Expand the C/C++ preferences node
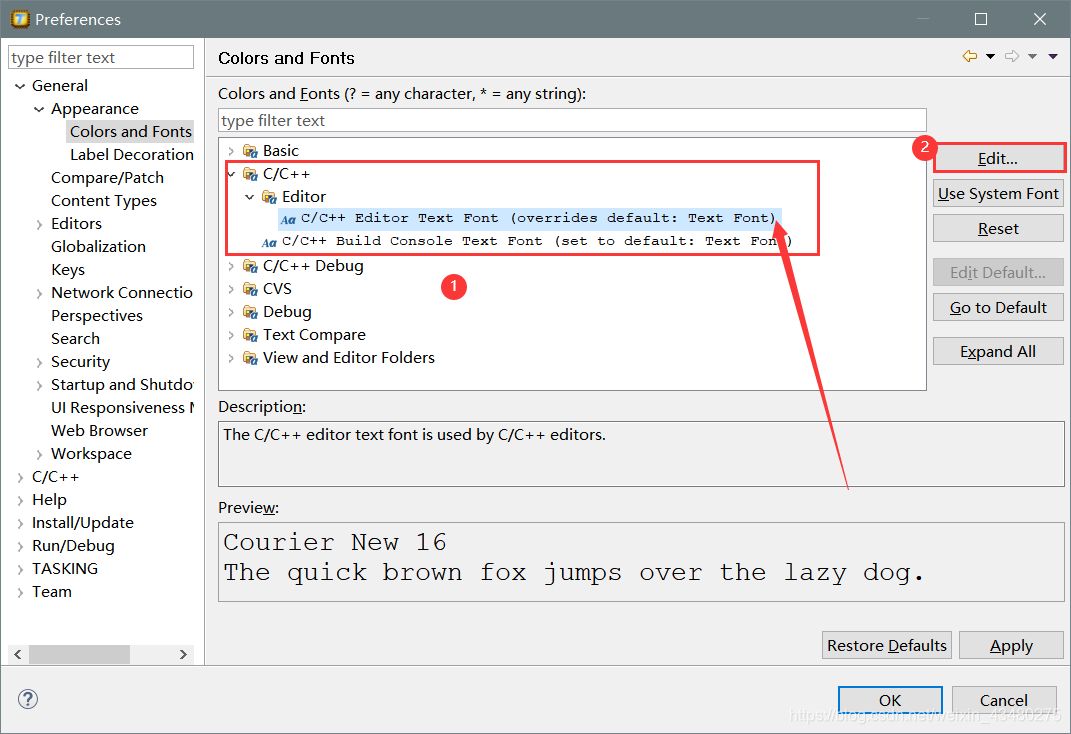The width and height of the screenshot is (1071, 734). point(20,477)
